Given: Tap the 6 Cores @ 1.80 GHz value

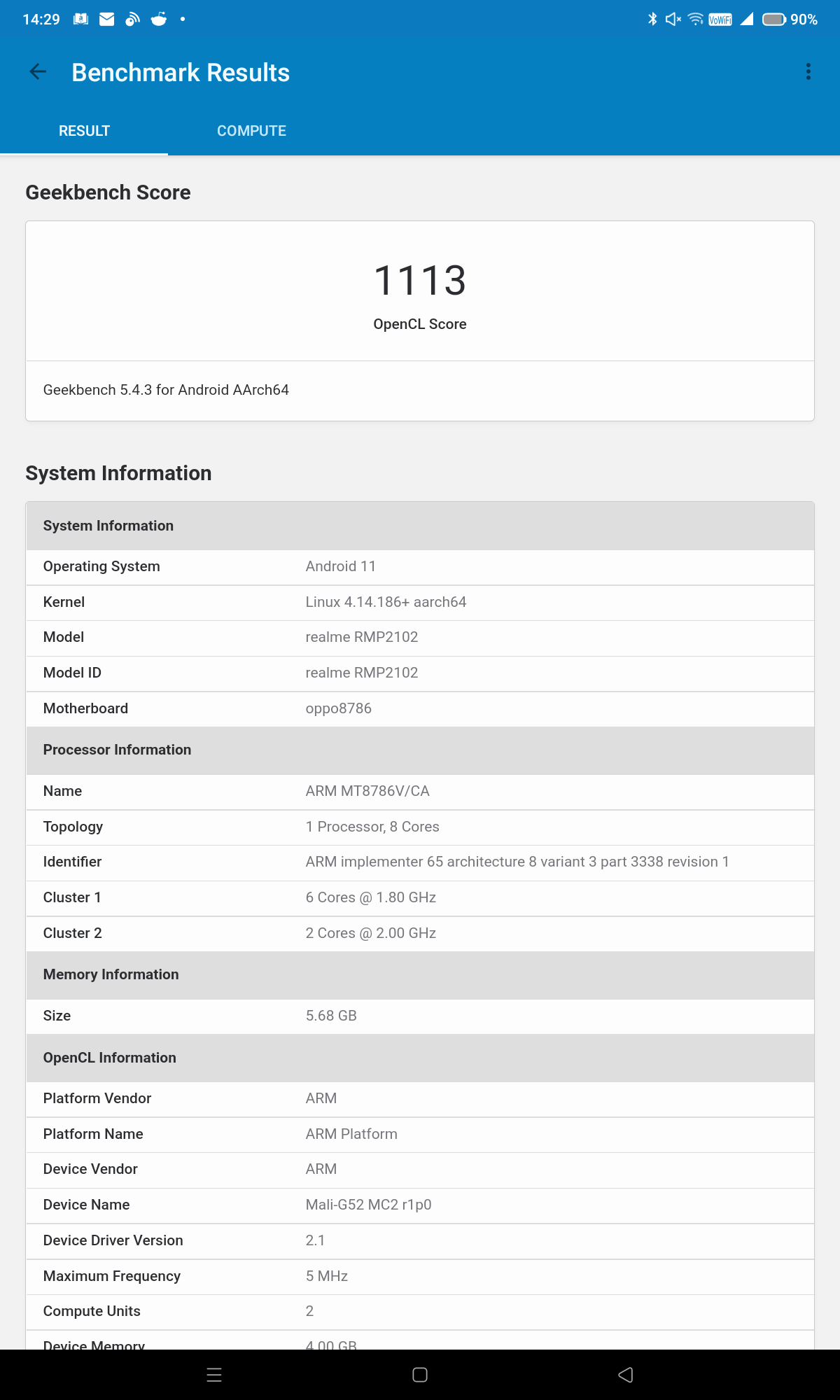Looking at the screenshot, I should tap(371, 897).
